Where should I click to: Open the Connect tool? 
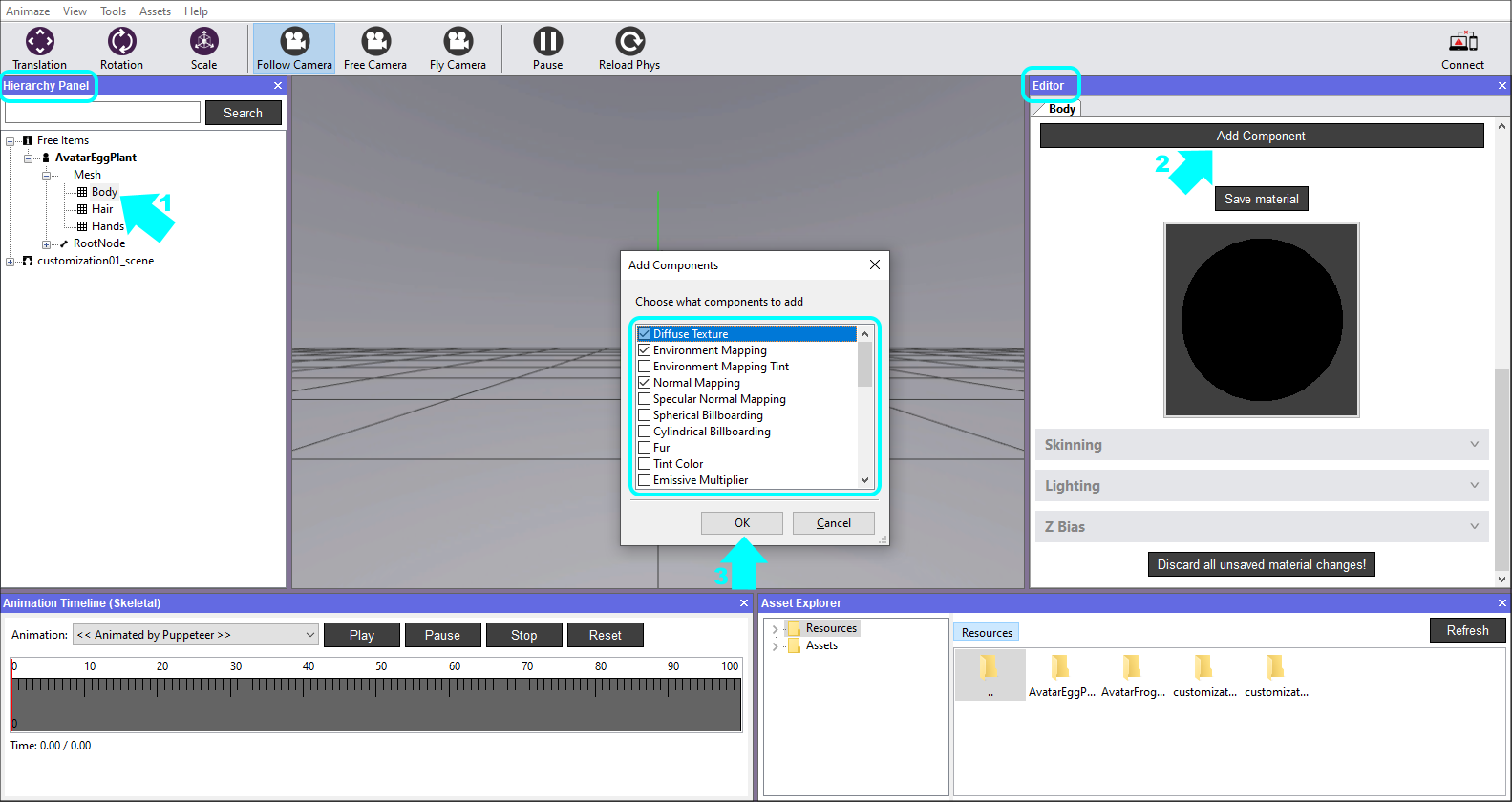1462,42
